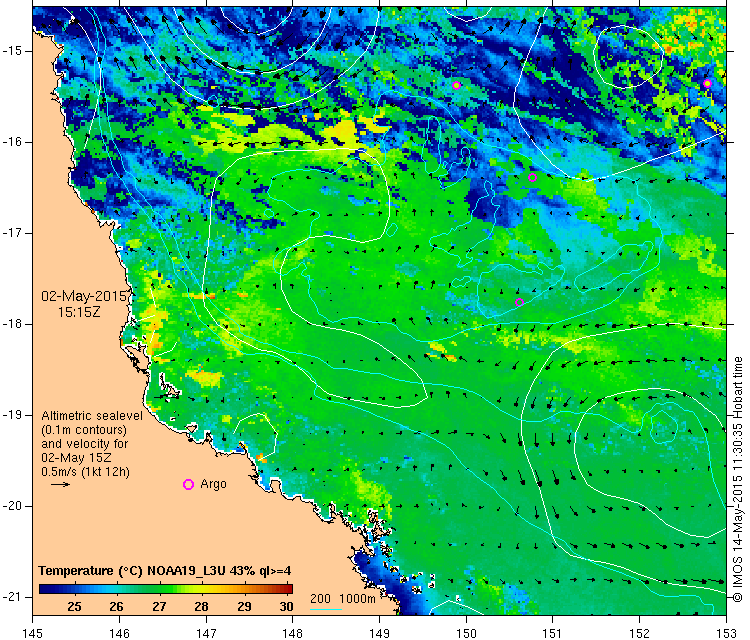Click the 'Altimetric sealevel' caption line

coord(92,416)
